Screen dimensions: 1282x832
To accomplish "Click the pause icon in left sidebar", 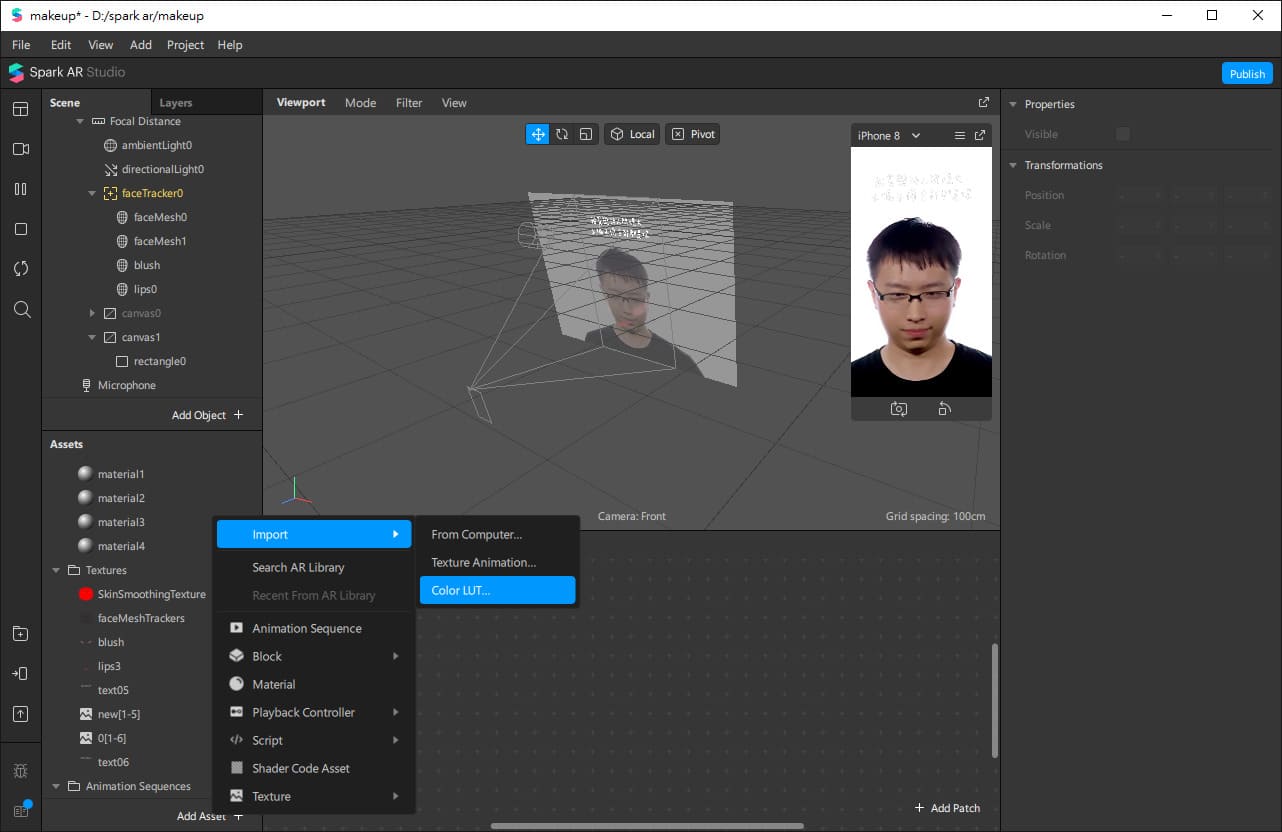I will [21, 189].
